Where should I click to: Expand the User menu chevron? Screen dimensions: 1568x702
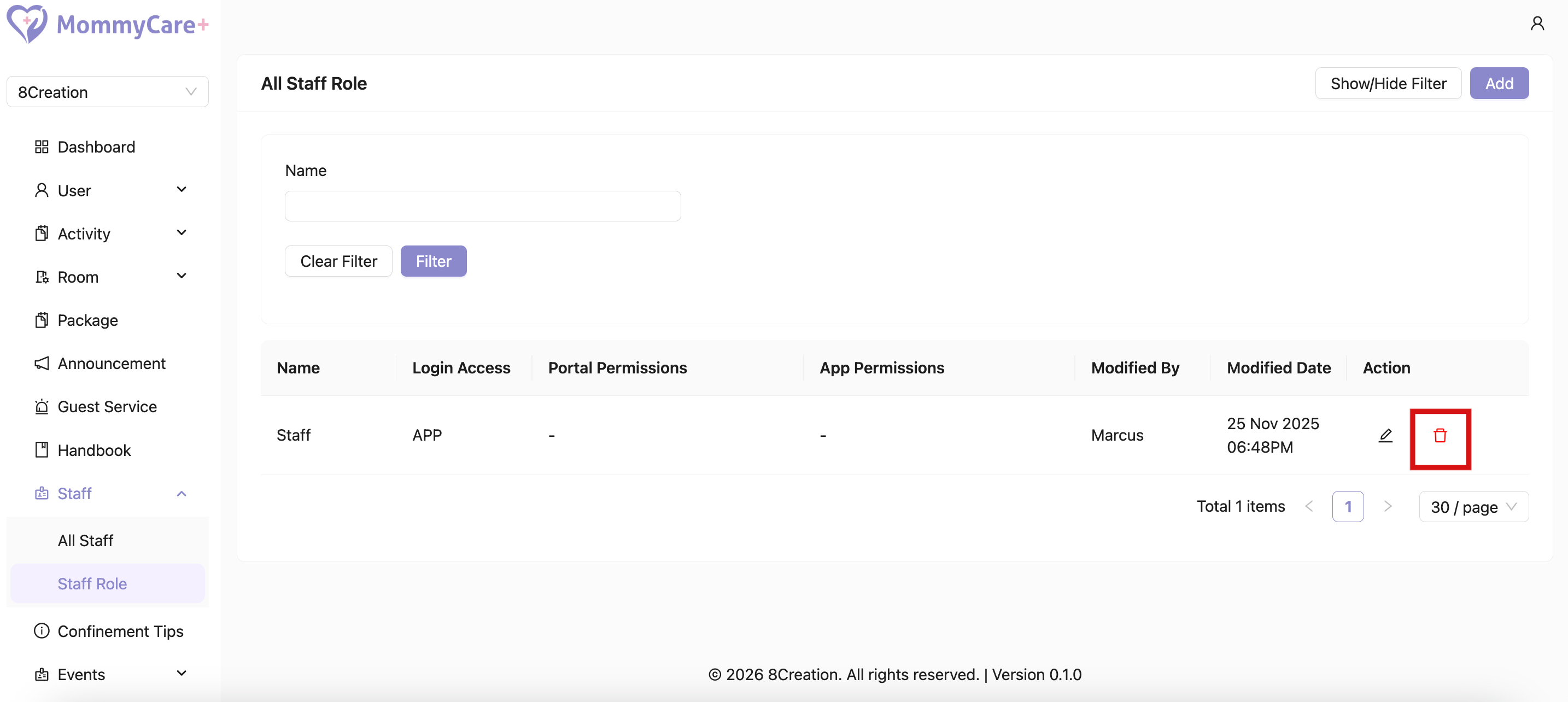(x=182, y=190)
